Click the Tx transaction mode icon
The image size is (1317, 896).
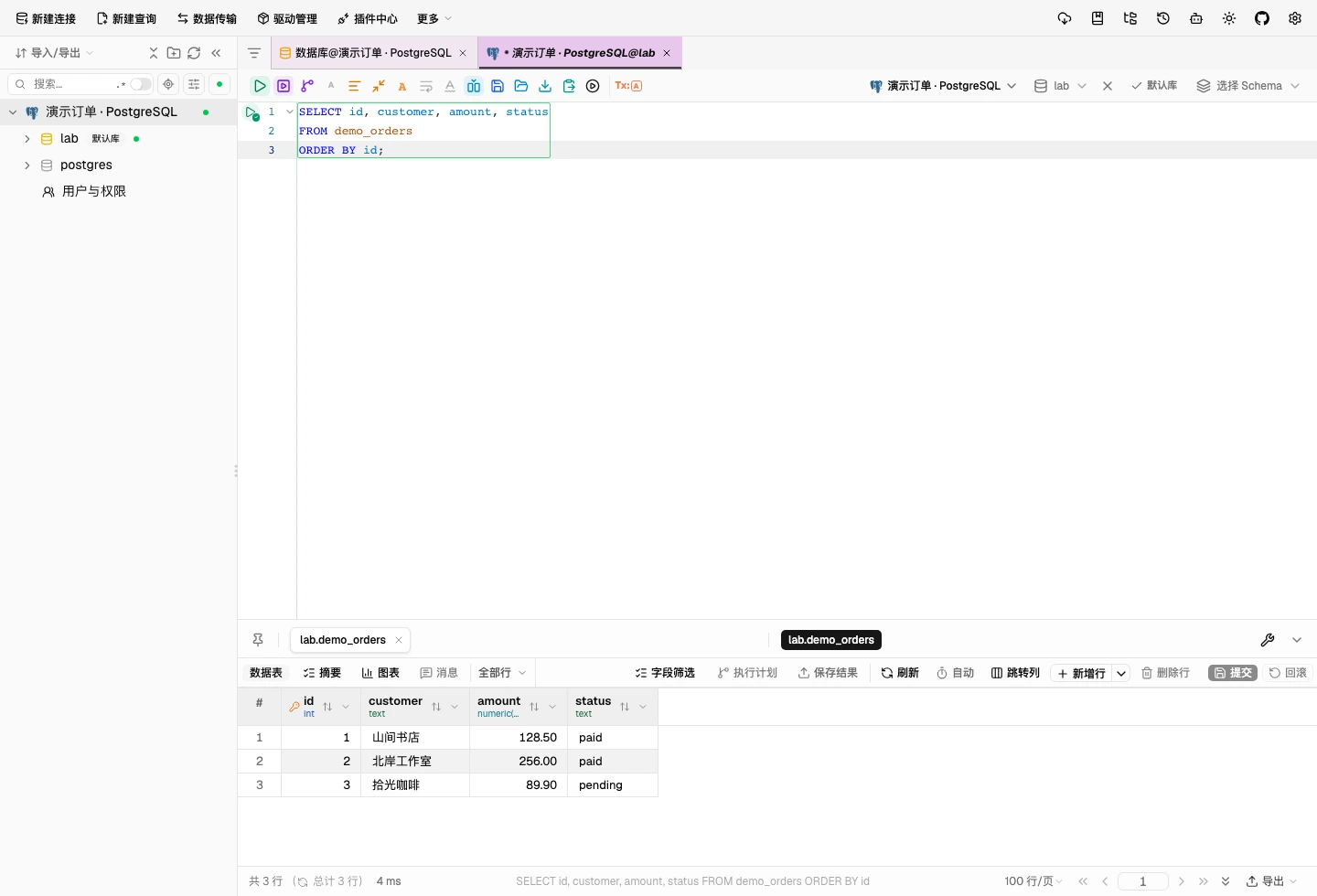[x=628, y=86]
